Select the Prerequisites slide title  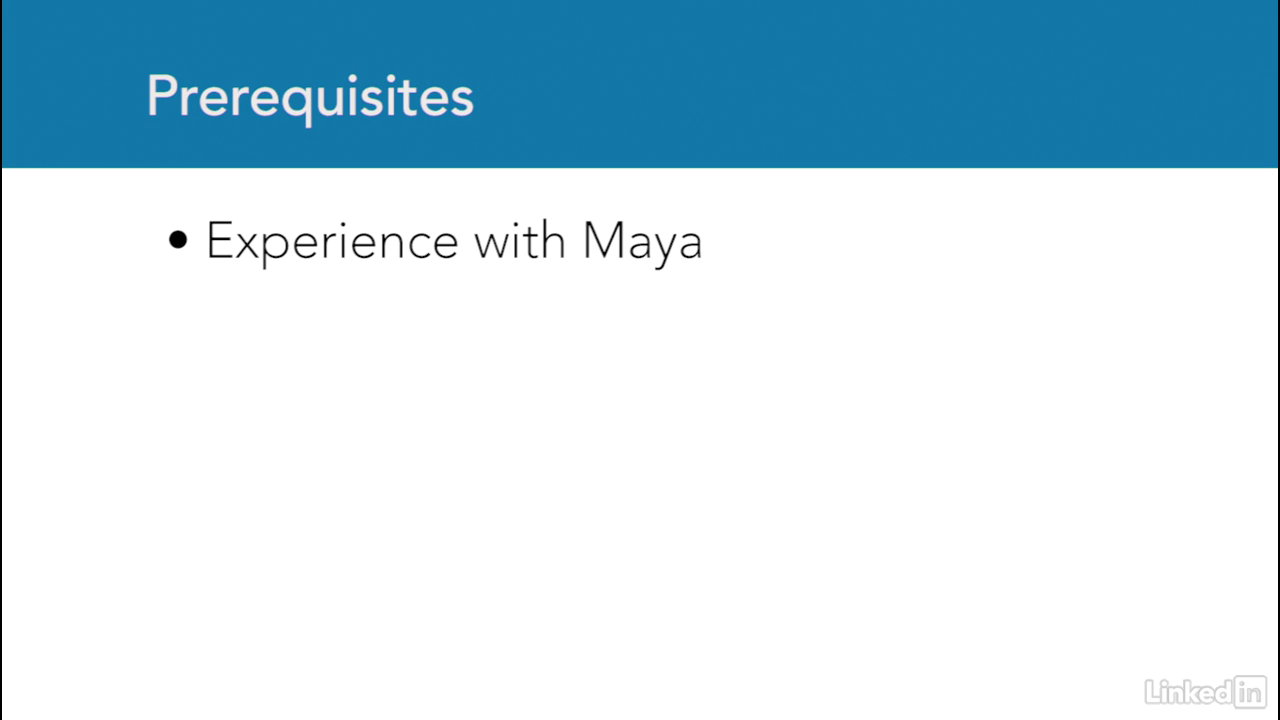310,97
